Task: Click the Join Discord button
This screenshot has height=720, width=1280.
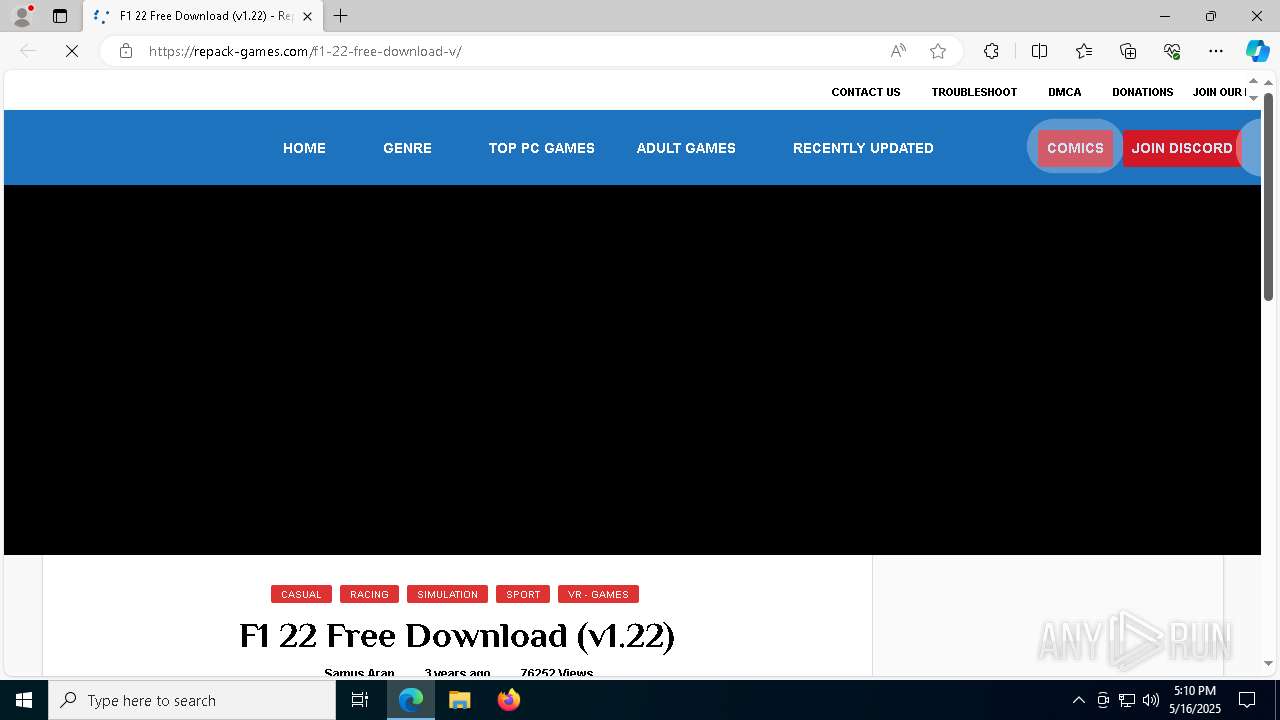Action: click(1182, 148)
